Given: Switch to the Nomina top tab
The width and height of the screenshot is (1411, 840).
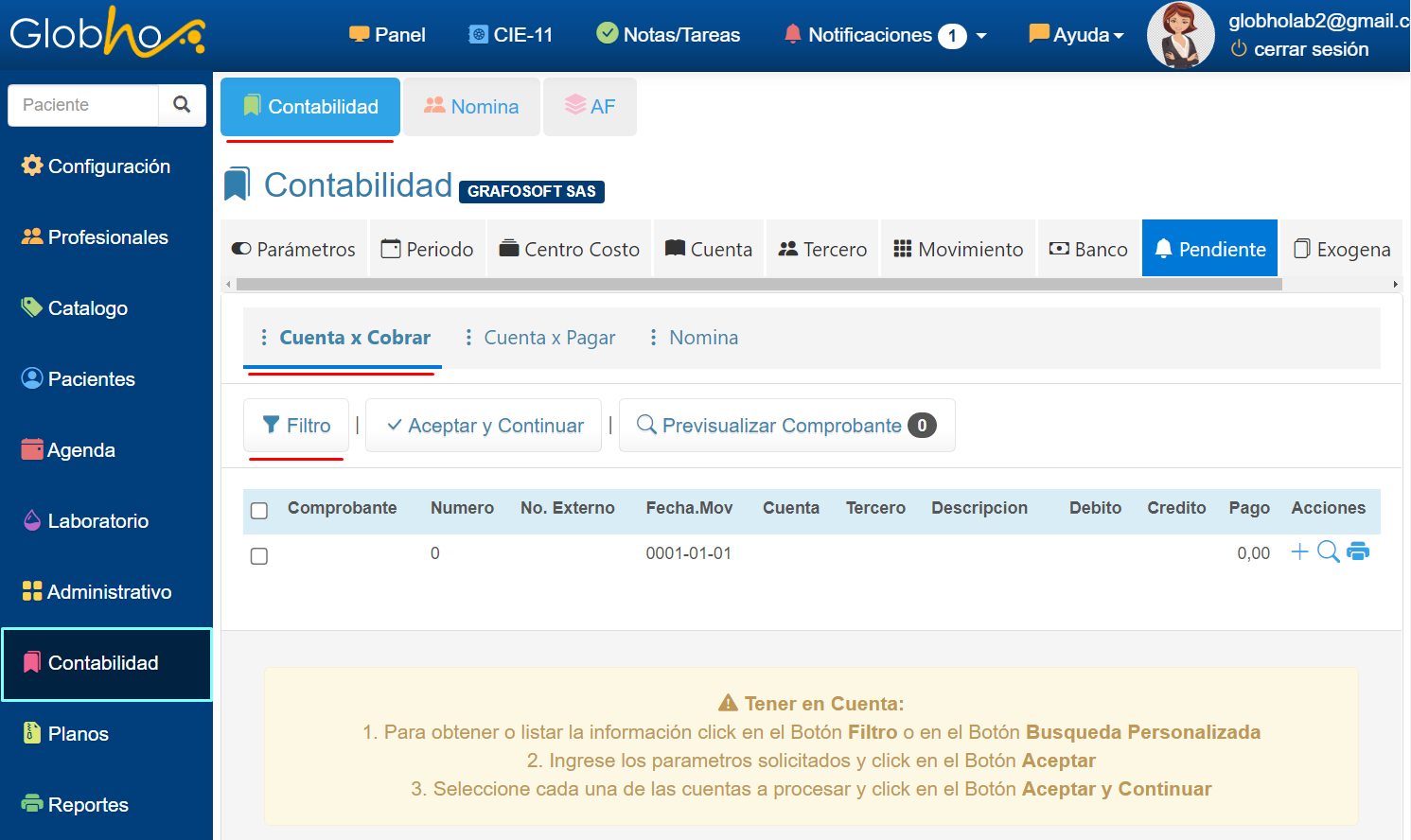Looking at the screenshot, I should [x=472, y=107].
